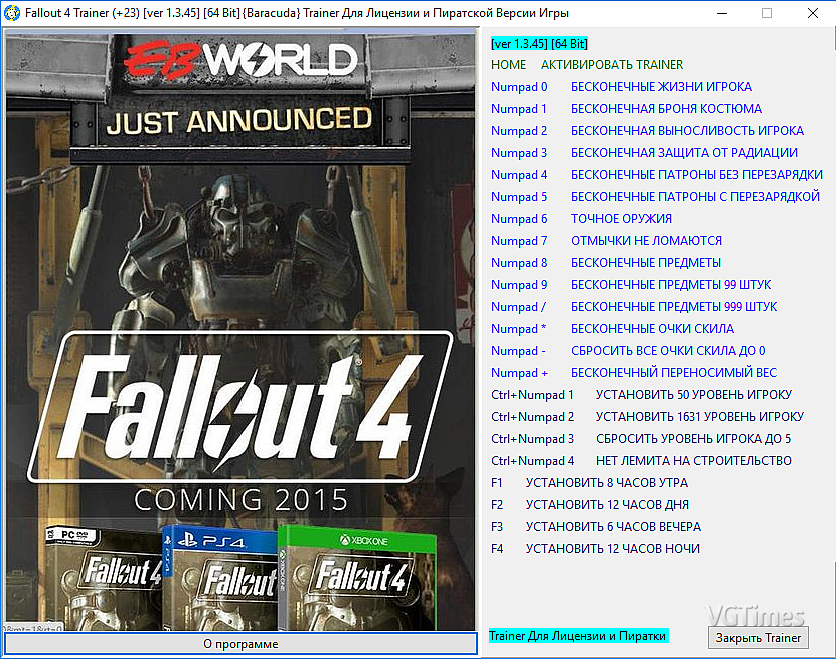Image resolution: width=836 pixels, height=659 pixels.
Task: Select "БЕСКОНЕЧНАЯ БРОНЯ КОСТЮМА" line
Action: pyautogui.click(x=626, y=109)
